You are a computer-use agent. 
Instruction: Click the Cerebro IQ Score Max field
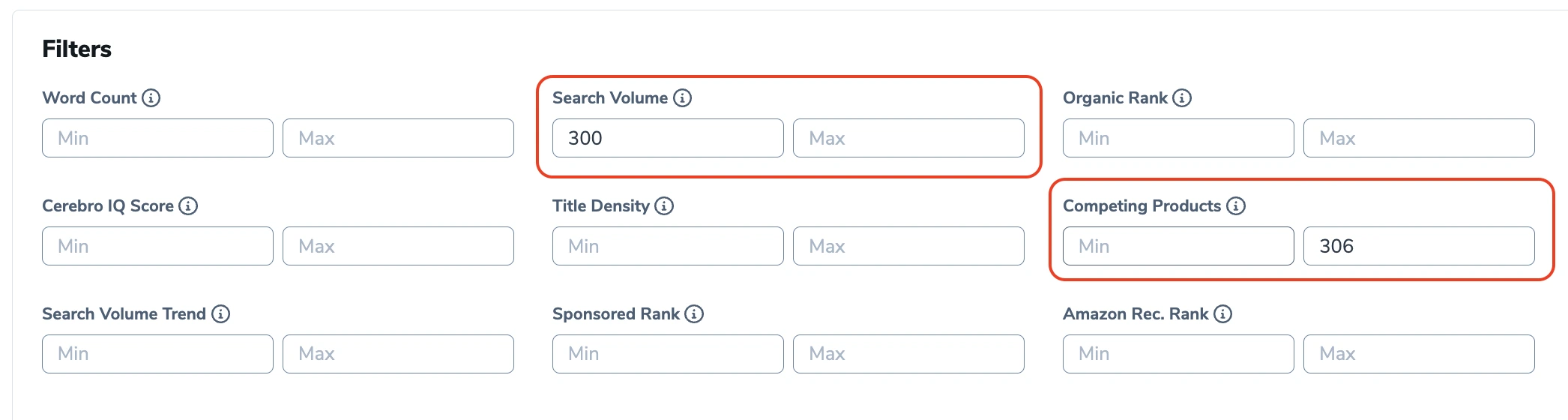point(398,246)
